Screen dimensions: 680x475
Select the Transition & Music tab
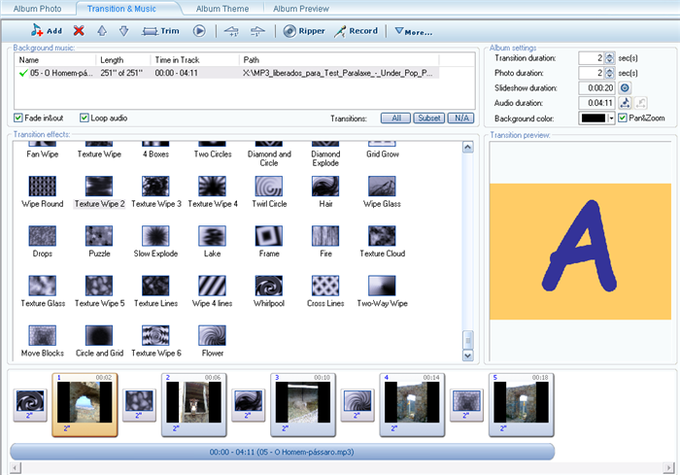point(121,9)
